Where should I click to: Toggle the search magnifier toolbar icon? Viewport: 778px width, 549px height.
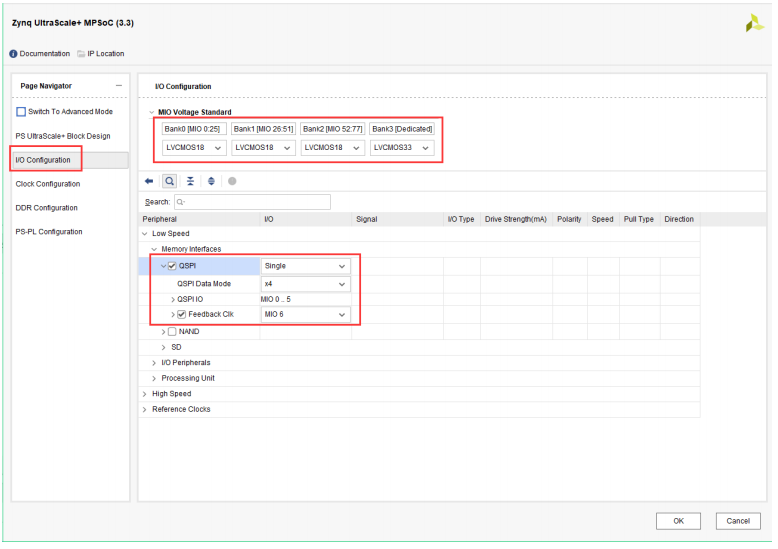(x=170, y=182)
